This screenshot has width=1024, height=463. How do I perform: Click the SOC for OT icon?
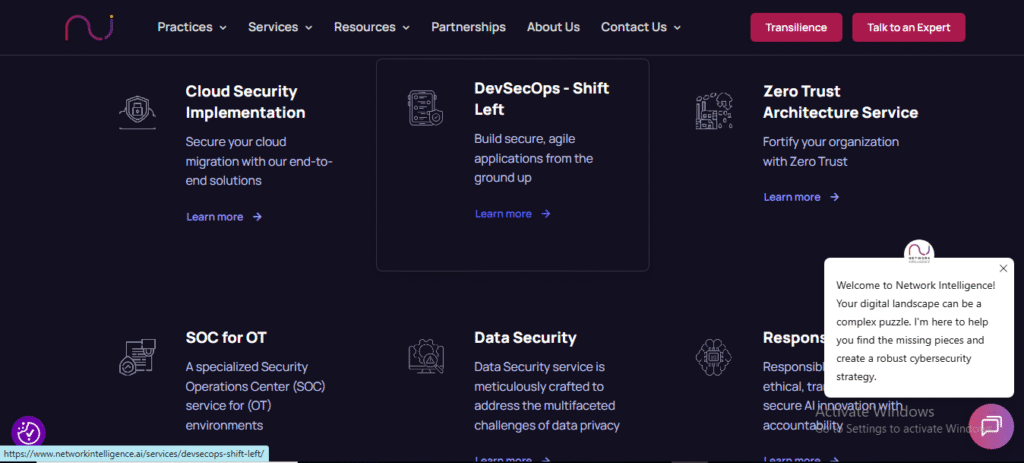138,356
